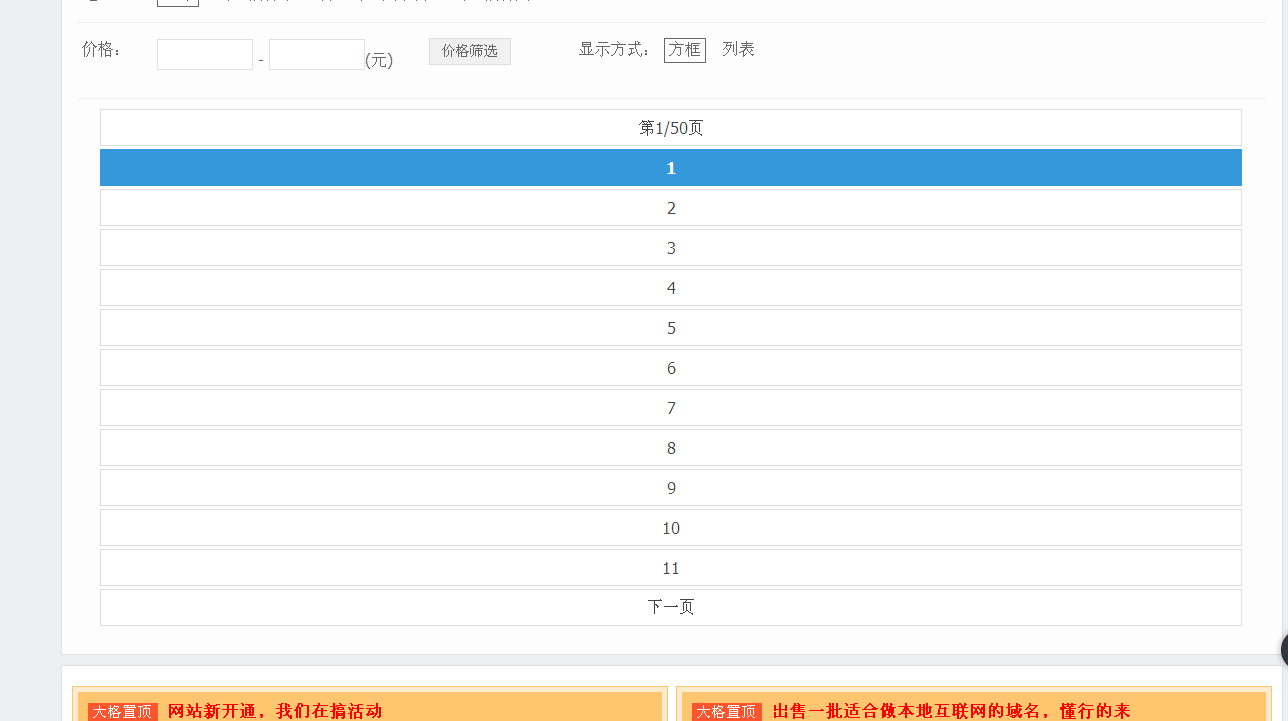Screen dimensions: 1288x721
Task: Select page 9 in the pager
Action: coord(670,488)
